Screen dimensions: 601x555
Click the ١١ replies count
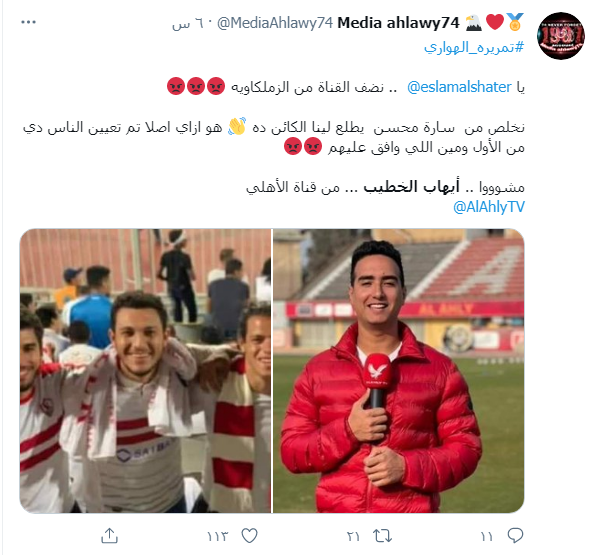pos(487,536)
